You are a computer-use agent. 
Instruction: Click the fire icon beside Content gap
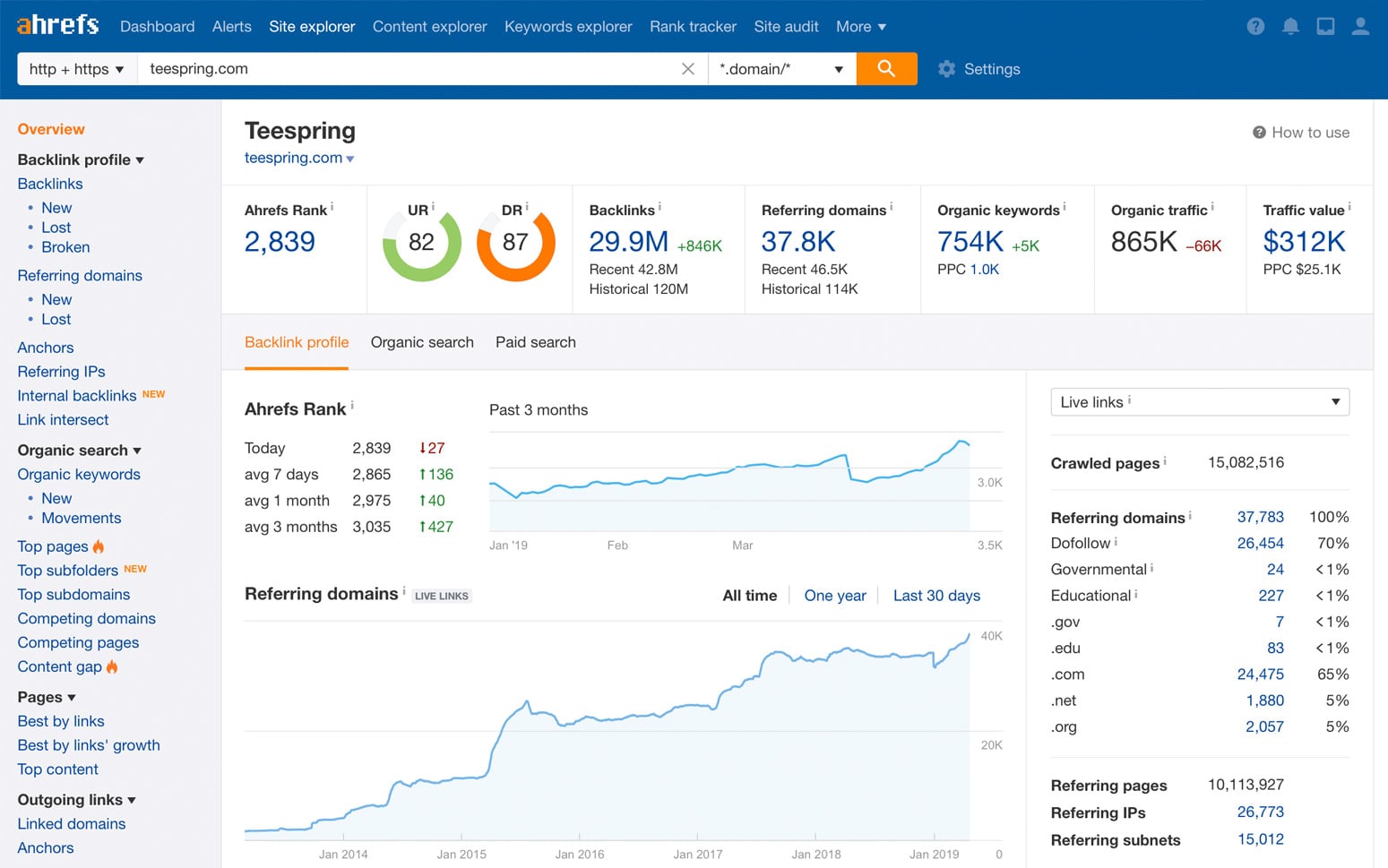pyautogui.click(x=111, y=666)
